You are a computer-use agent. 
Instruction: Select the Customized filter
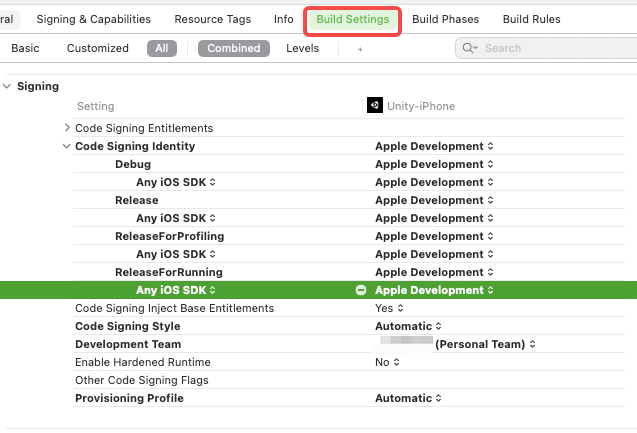click(x=98, y=48)
